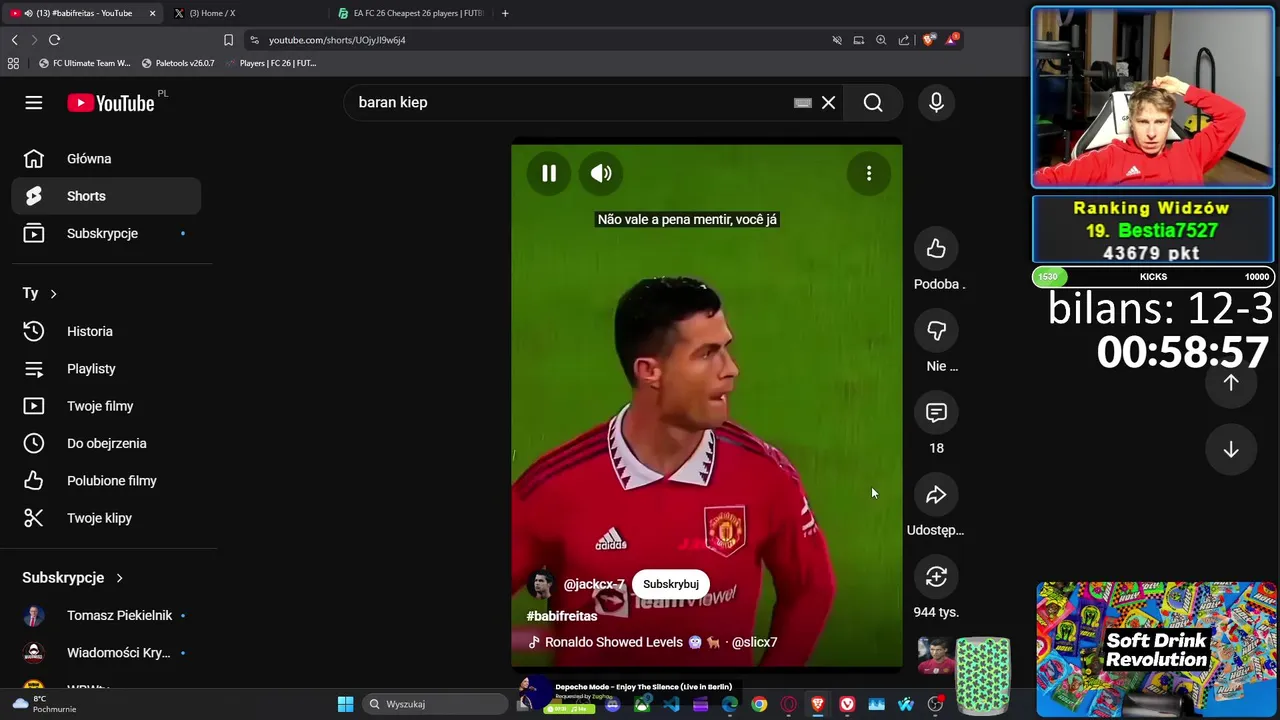The image size is (1280, 720).
Task: Open sound Ronaldo Showed Levels @slicx7
Action: 653,642
